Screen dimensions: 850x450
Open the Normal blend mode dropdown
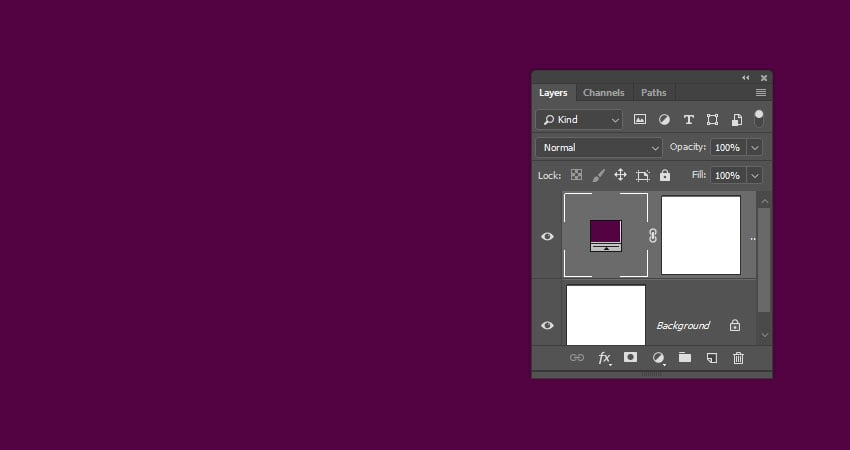click(598, 147)
